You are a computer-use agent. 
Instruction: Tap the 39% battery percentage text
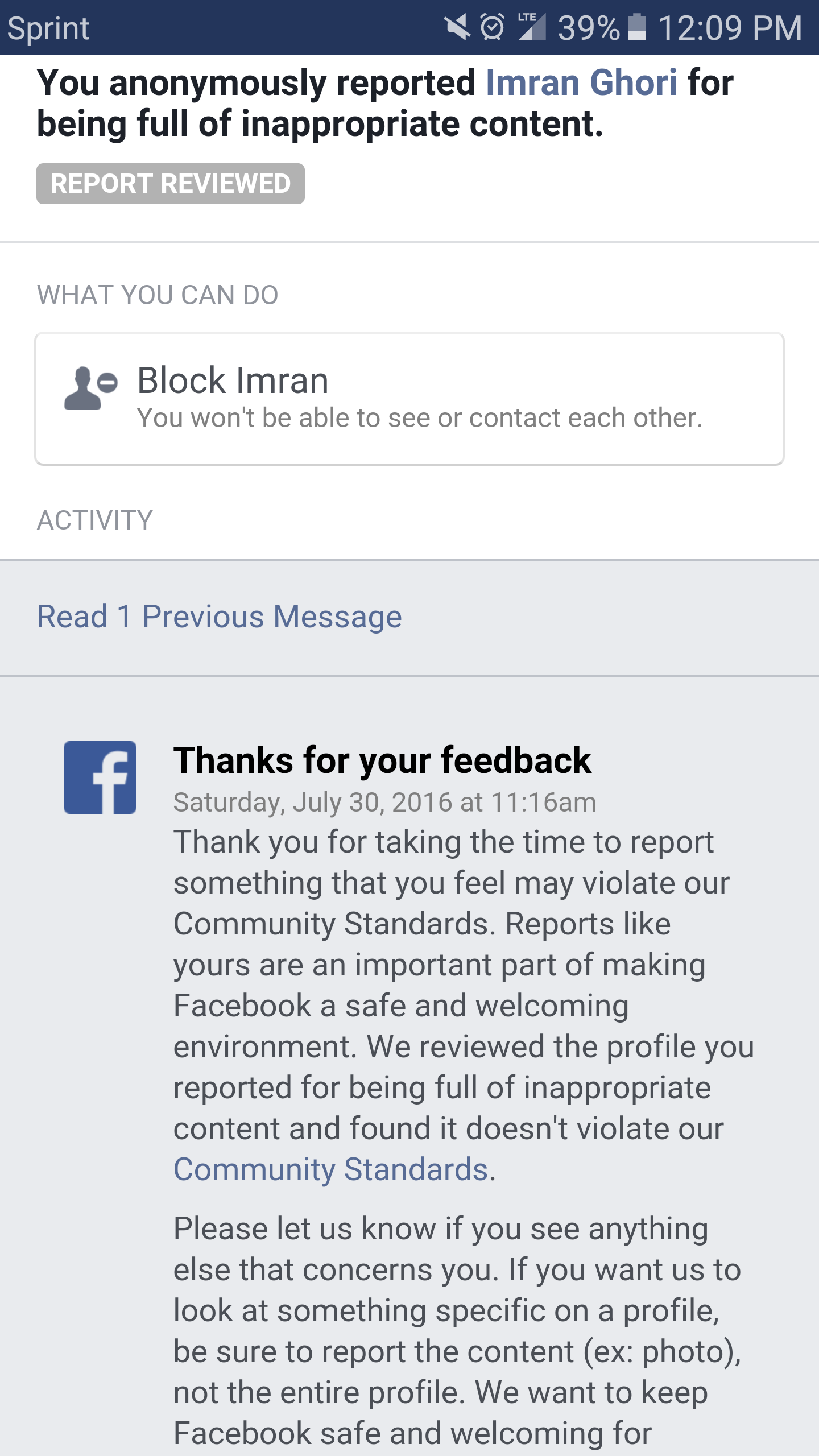click(588, 27)
